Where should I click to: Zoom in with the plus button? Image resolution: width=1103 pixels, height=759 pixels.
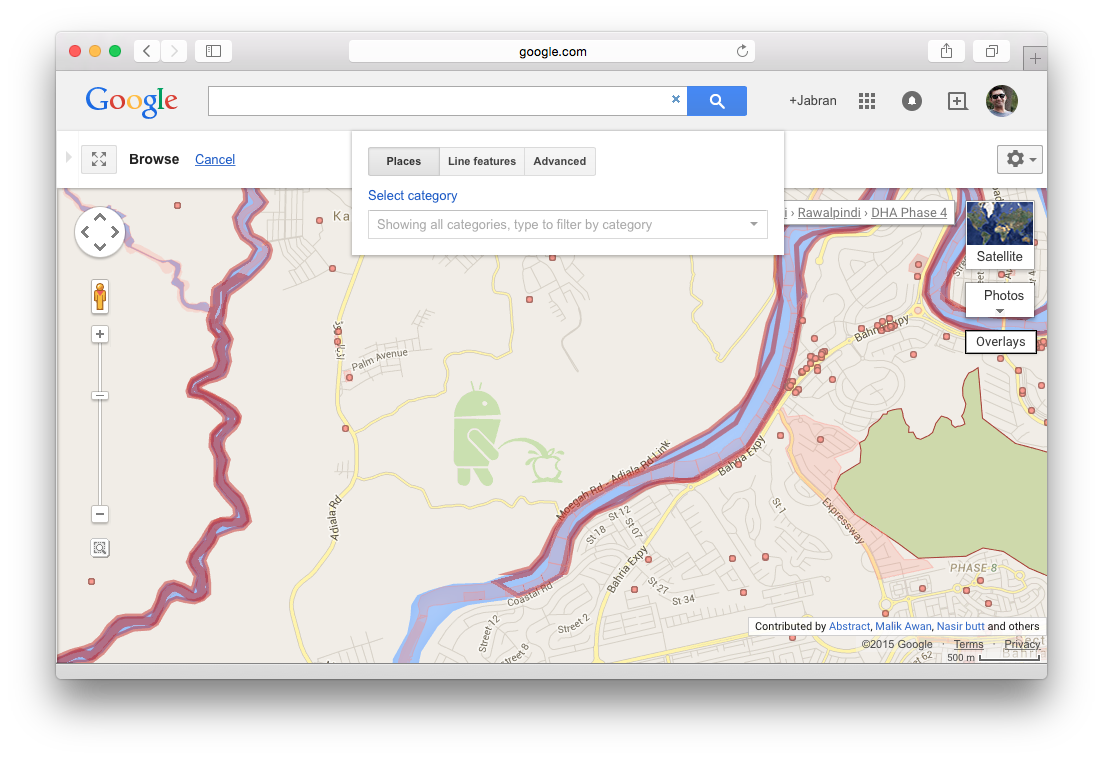click(100, 334)
